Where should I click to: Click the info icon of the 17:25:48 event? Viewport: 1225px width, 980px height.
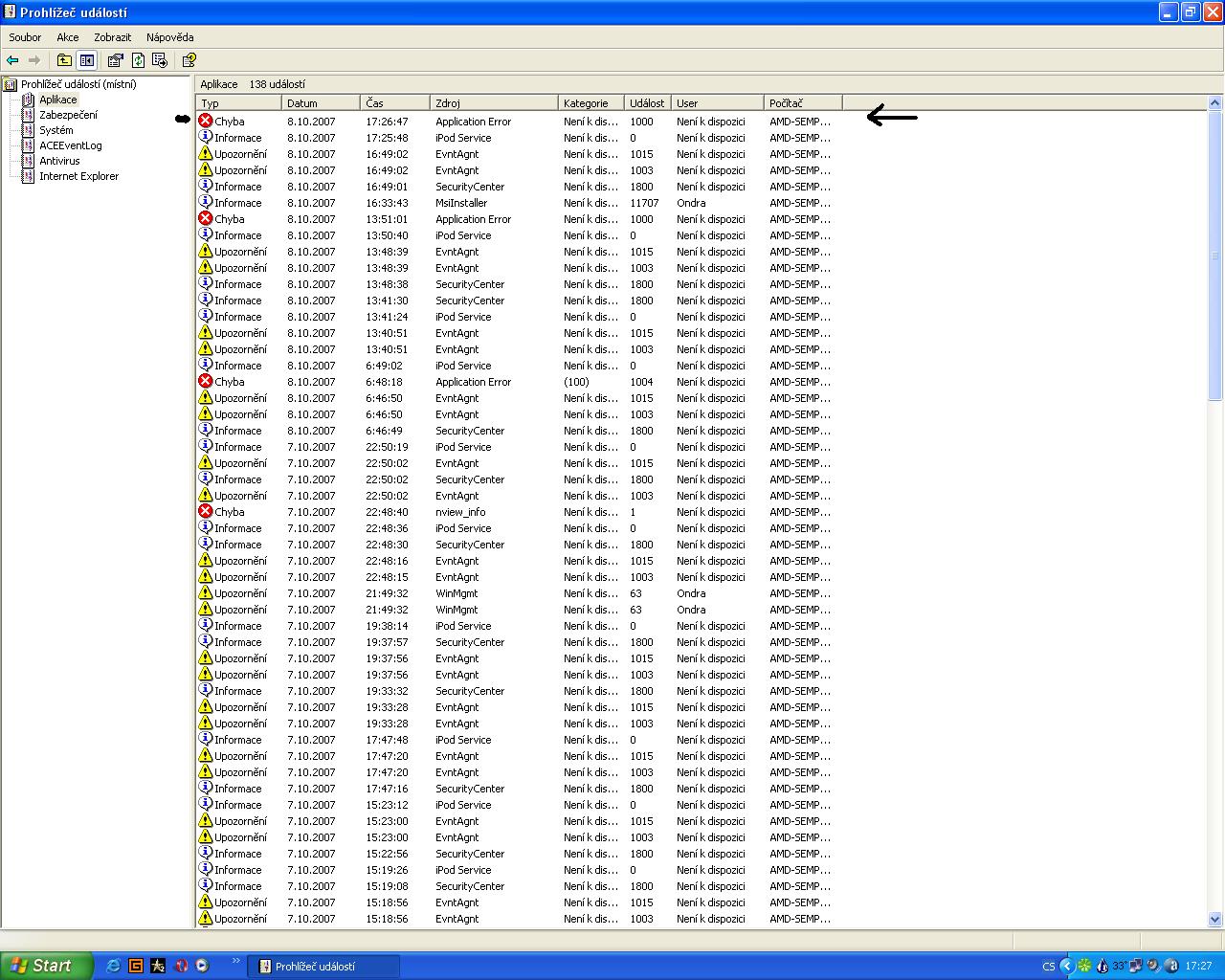205,137
